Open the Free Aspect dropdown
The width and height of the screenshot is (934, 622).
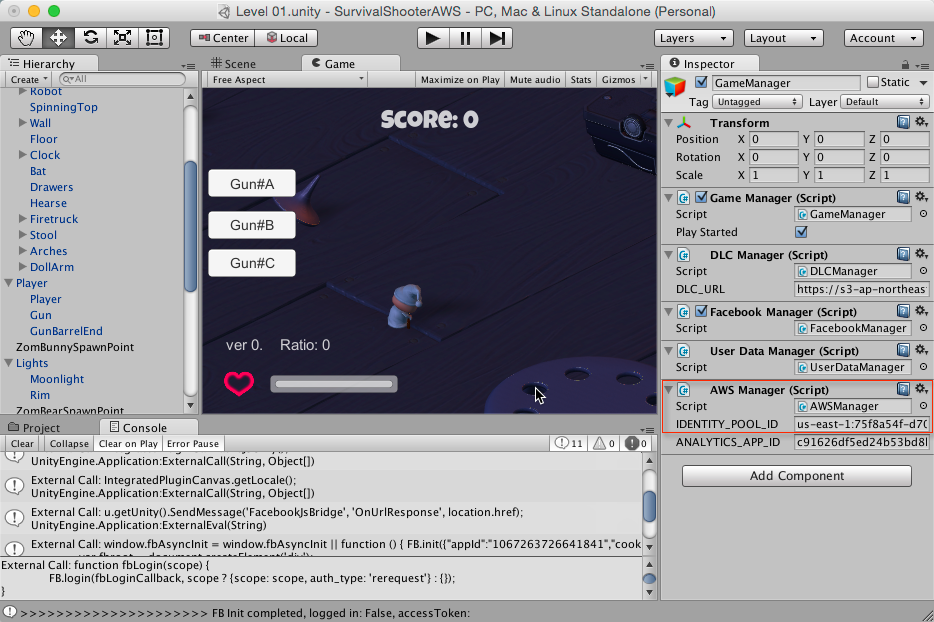click(287, 79)
